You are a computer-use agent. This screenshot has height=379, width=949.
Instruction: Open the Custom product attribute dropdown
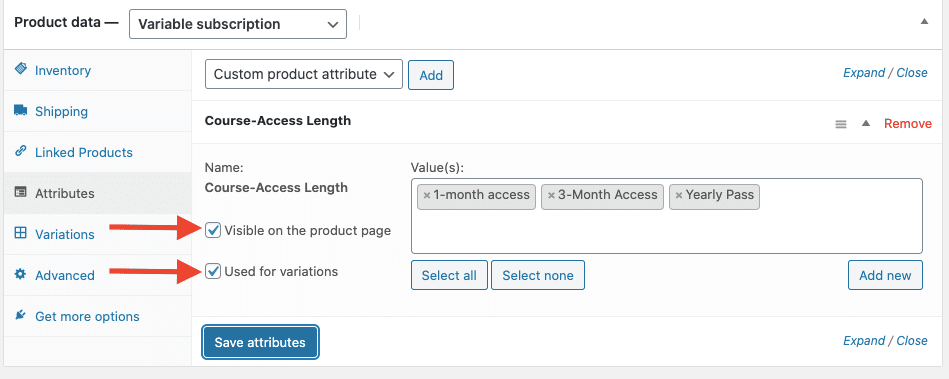coord(304,74)
